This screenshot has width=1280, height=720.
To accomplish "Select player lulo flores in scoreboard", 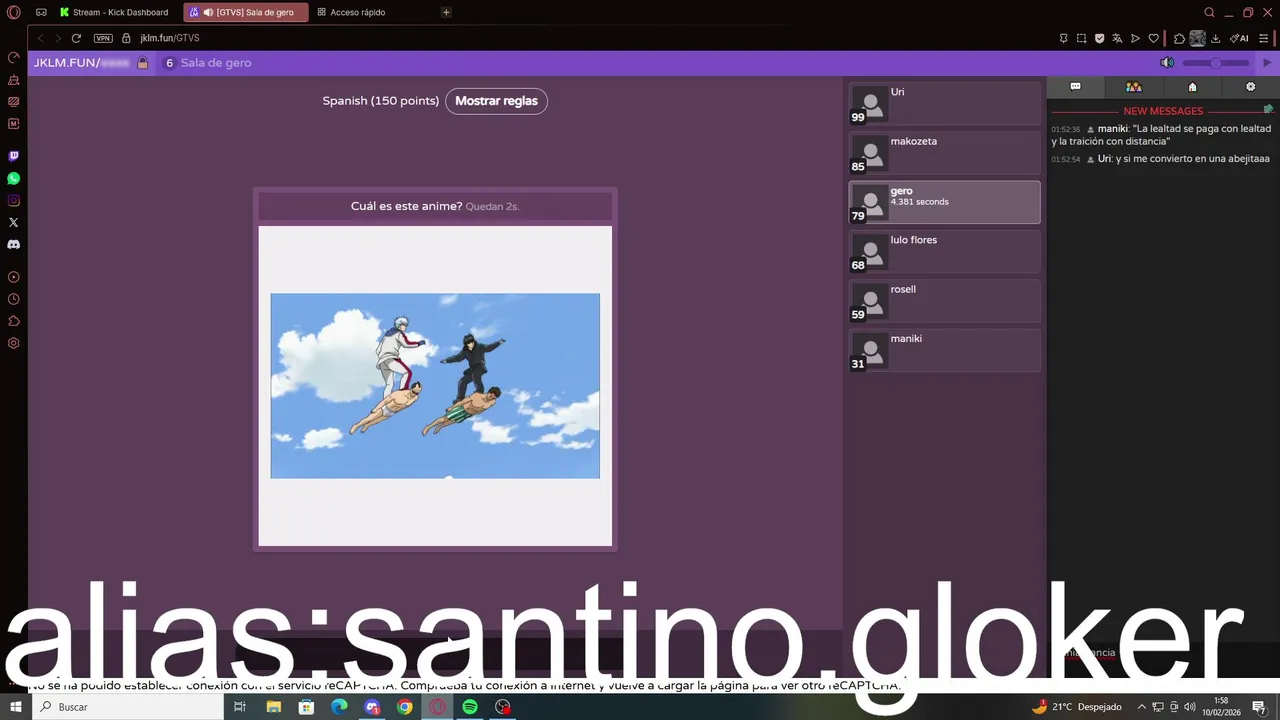I will point(945,251).
